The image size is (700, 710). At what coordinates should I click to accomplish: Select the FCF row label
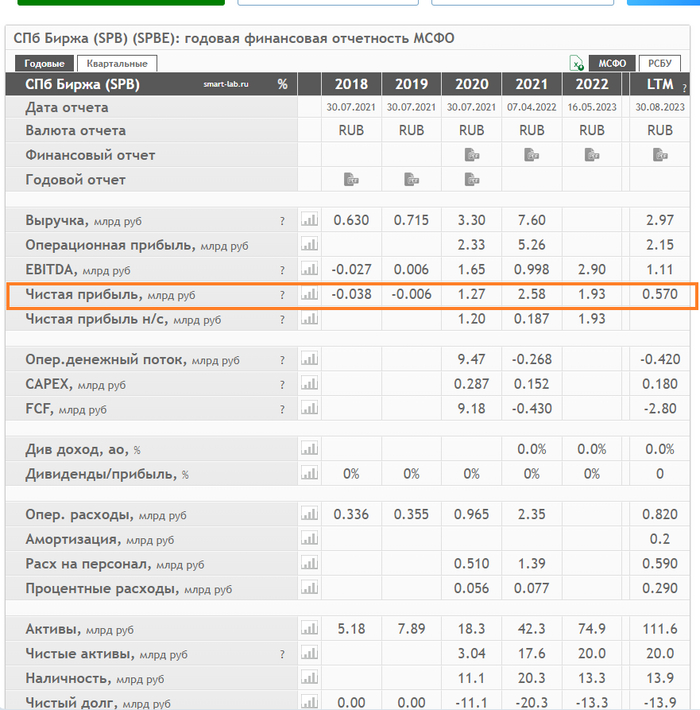click(66, 409)
